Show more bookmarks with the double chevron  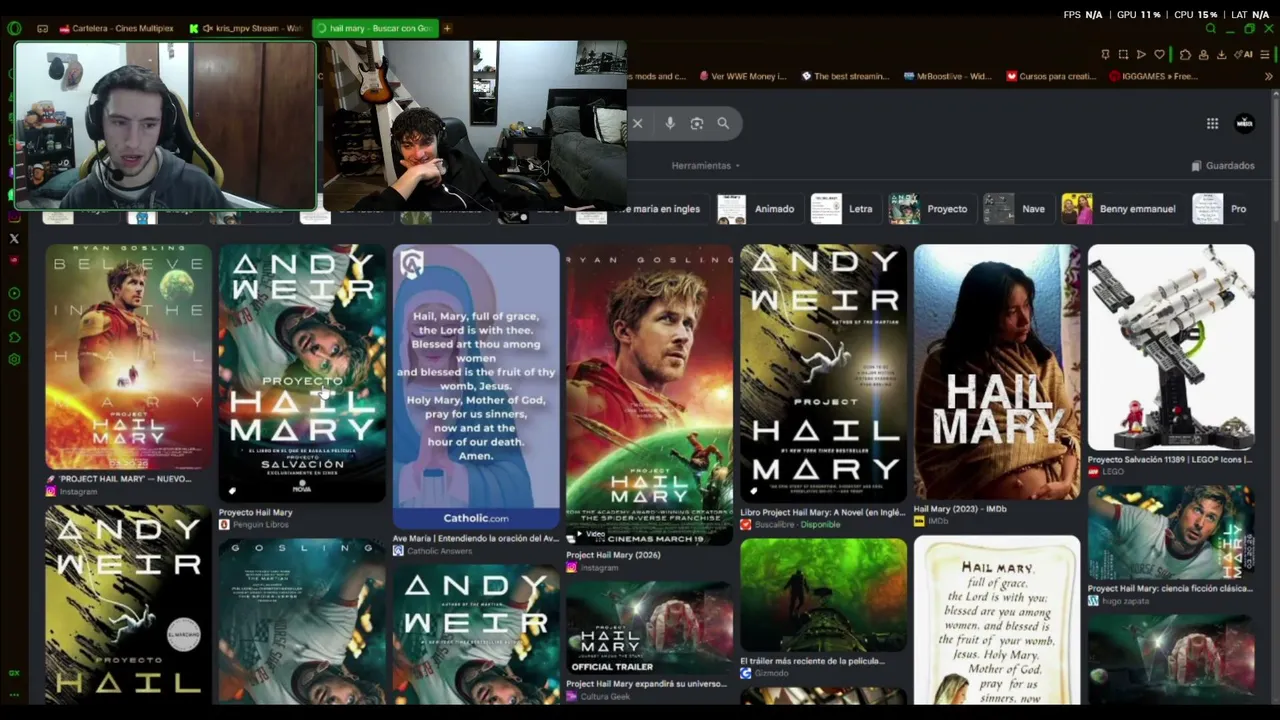point(1269,76)
